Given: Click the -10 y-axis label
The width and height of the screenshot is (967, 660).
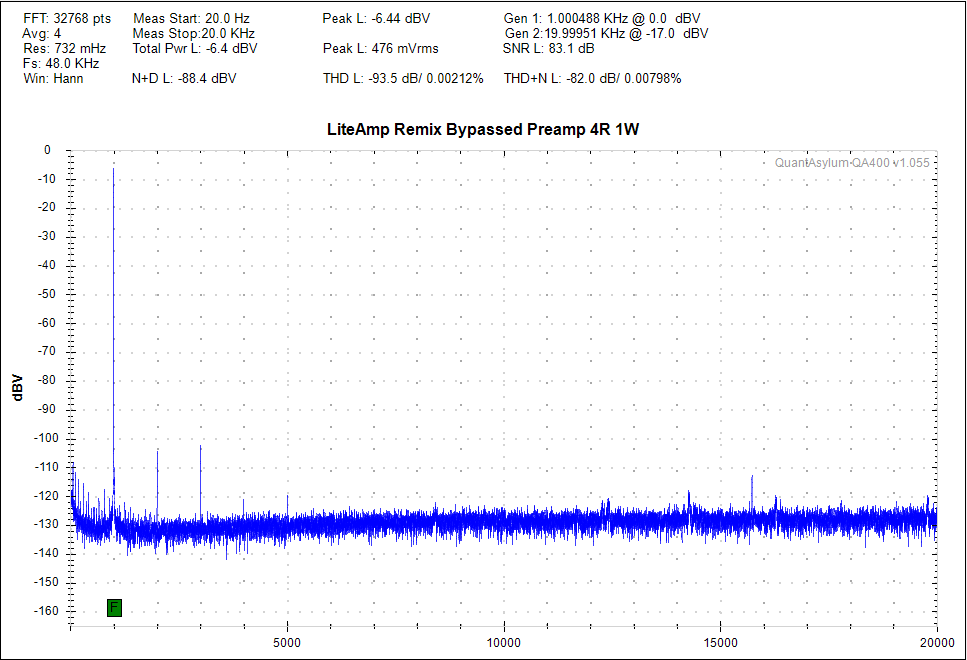Looking at the screenshot, I should (x=47, y=179).
